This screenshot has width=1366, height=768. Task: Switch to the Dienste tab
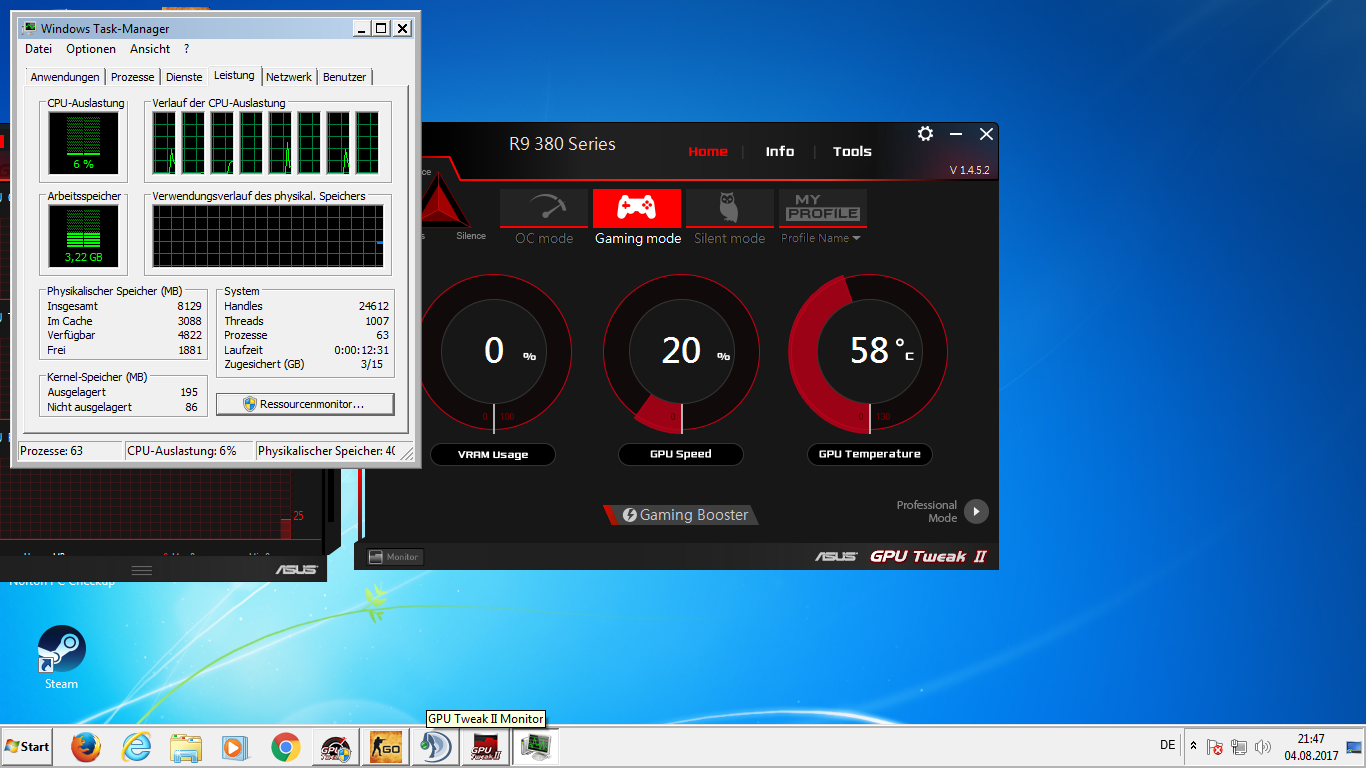coord(184,77)
